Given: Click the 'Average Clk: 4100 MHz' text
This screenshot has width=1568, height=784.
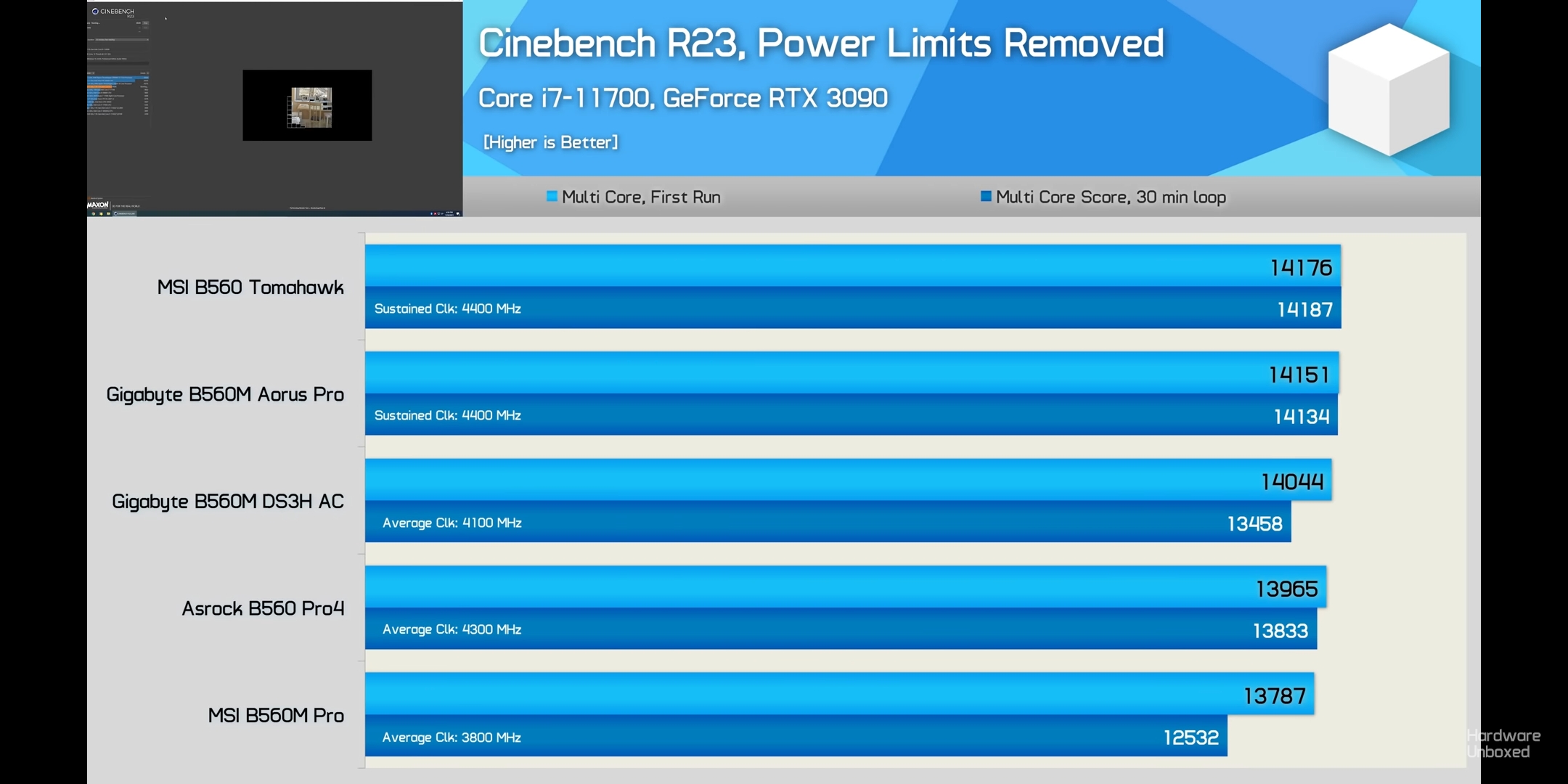Looking at the screenshot, I should point(452,523).
